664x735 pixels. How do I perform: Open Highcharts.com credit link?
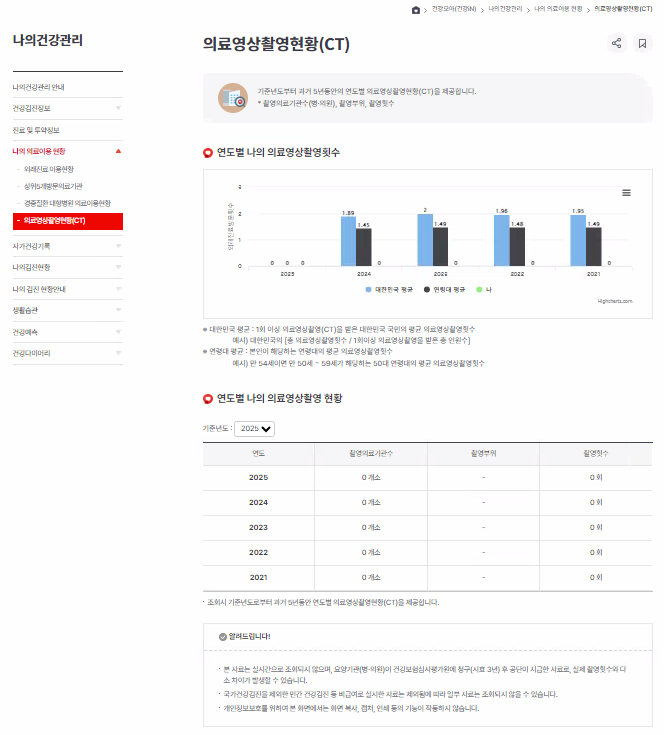(x=615, y=299)
